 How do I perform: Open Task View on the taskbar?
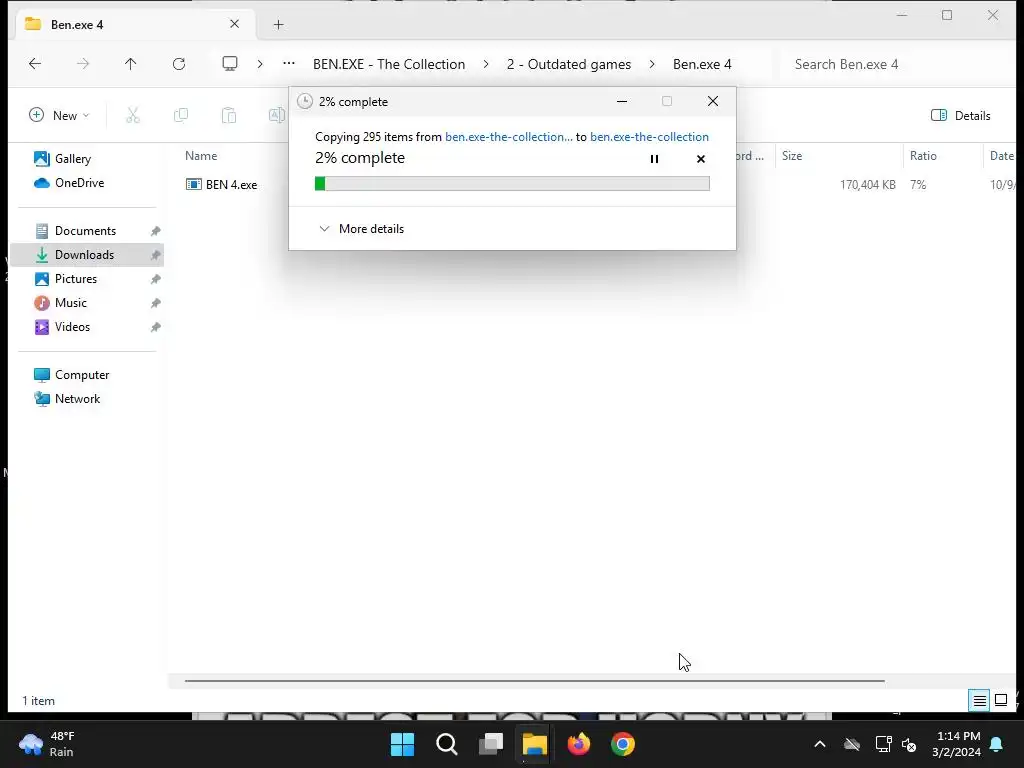coord(490,744)
